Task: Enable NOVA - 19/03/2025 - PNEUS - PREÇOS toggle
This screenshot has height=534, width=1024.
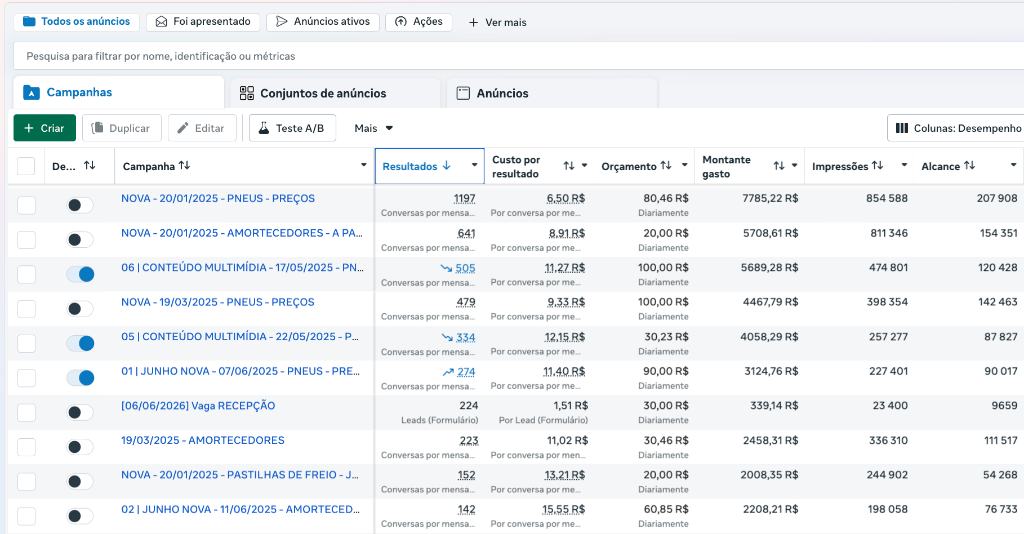Action: coord(80,309)
